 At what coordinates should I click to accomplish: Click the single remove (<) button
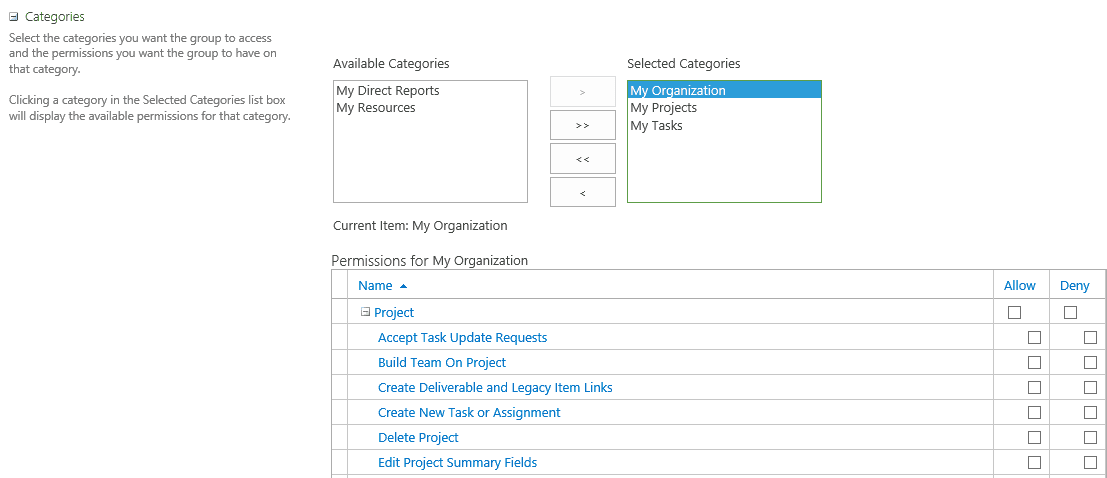[x=582, y=192]
